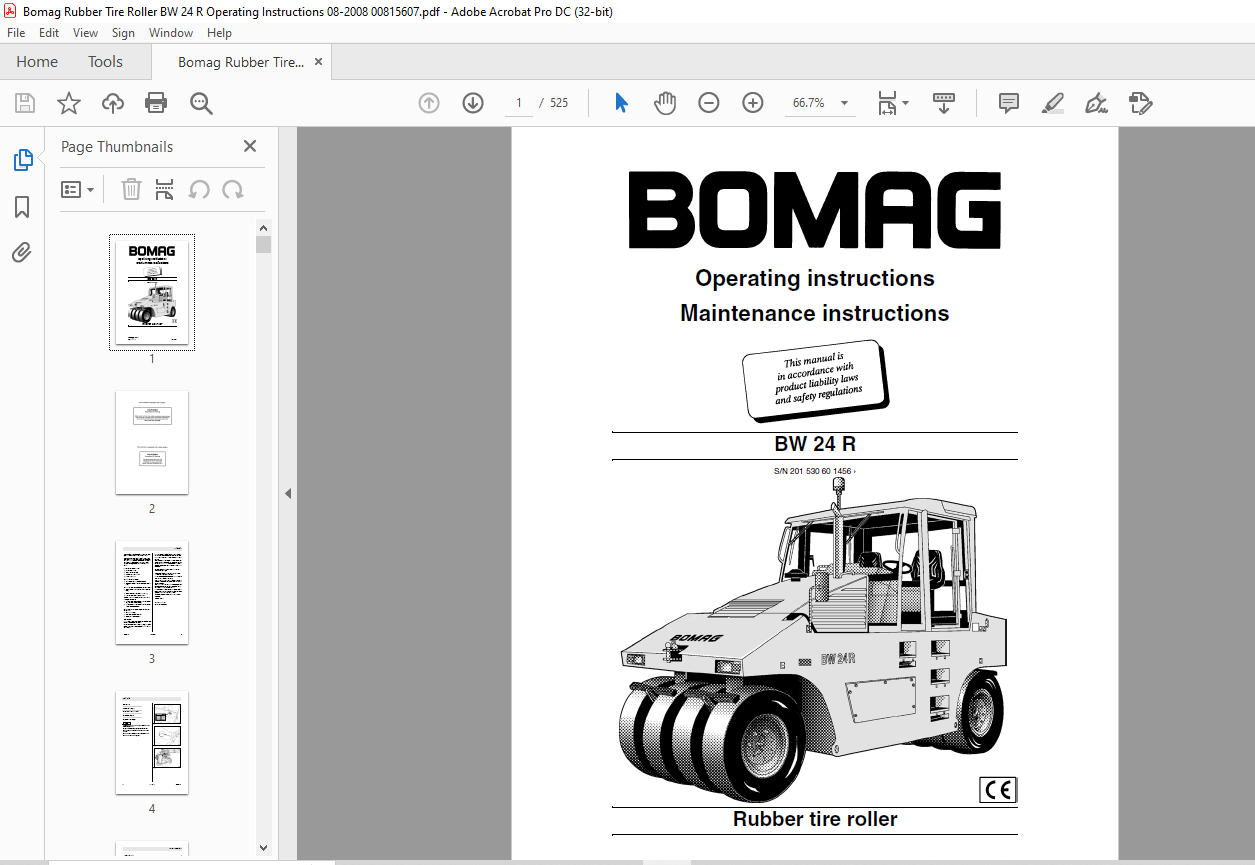Select page 1 thumbnail

coord(152,293)
